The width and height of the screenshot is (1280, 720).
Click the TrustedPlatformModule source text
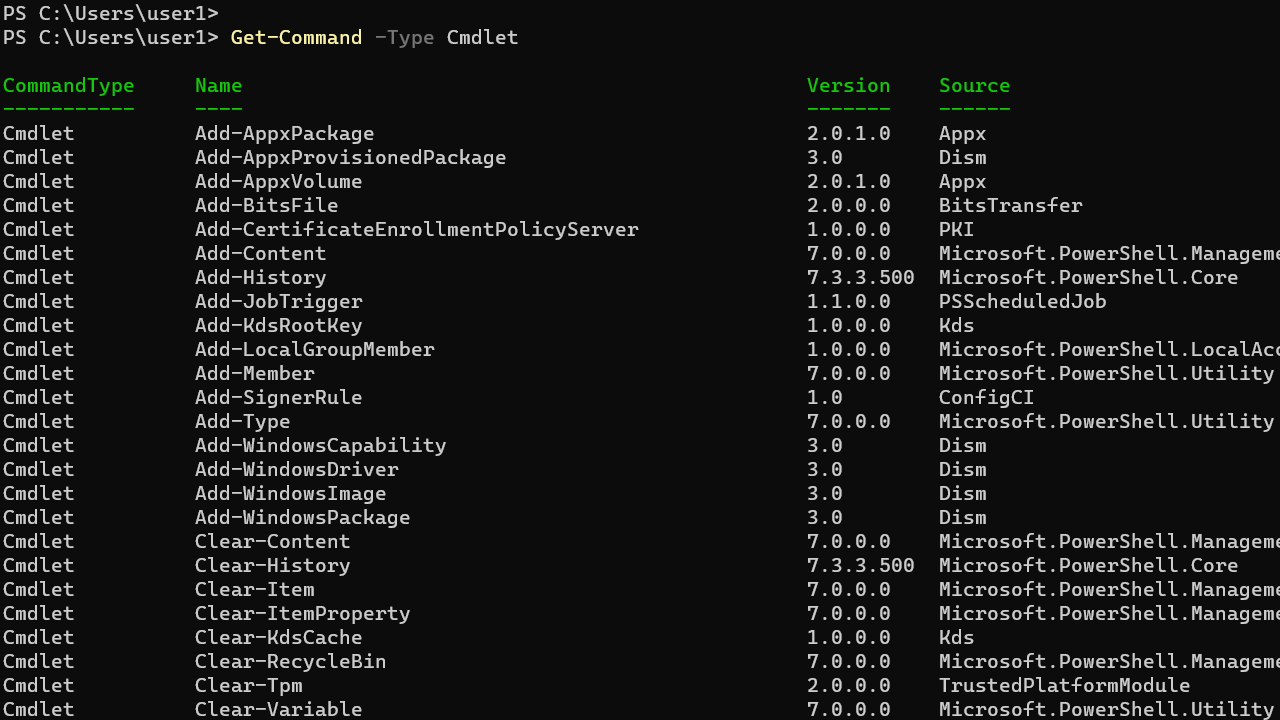1063,685
